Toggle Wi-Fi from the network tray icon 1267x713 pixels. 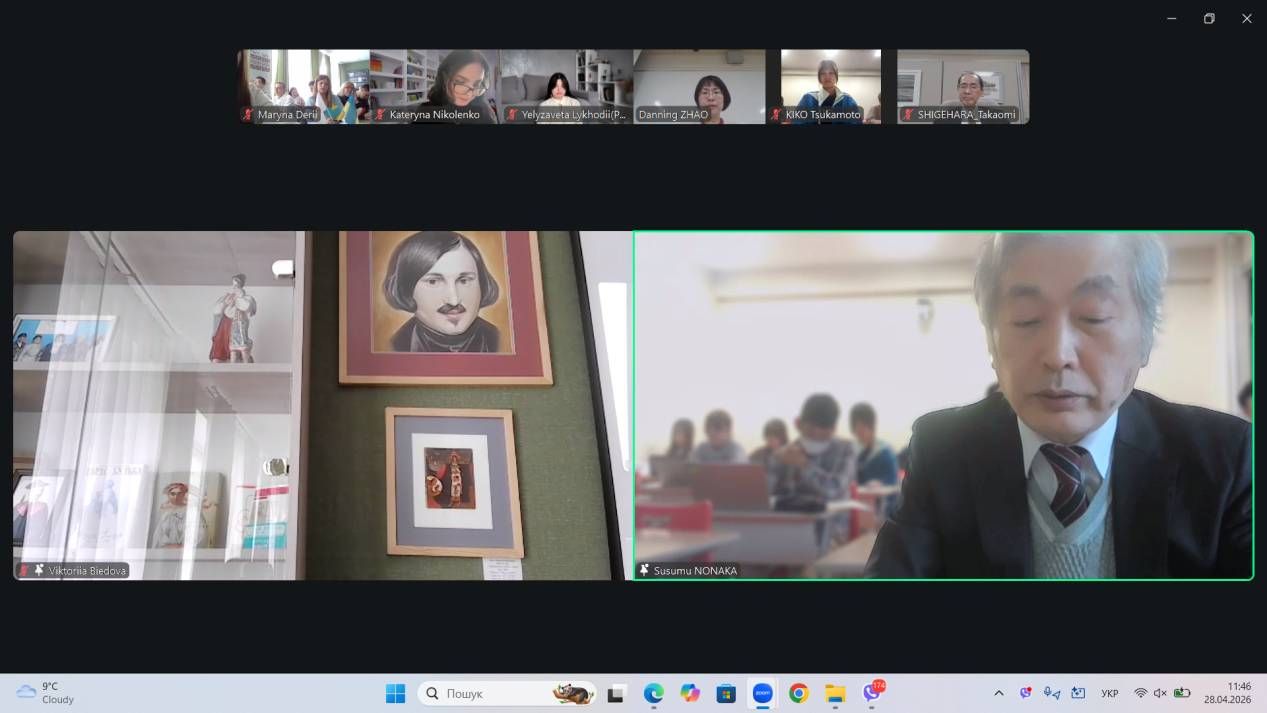click(1141, 692)
